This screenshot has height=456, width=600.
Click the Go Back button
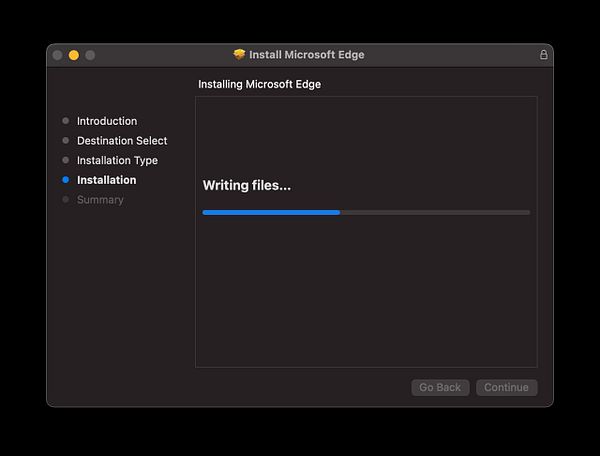click(x=440, y=388)
